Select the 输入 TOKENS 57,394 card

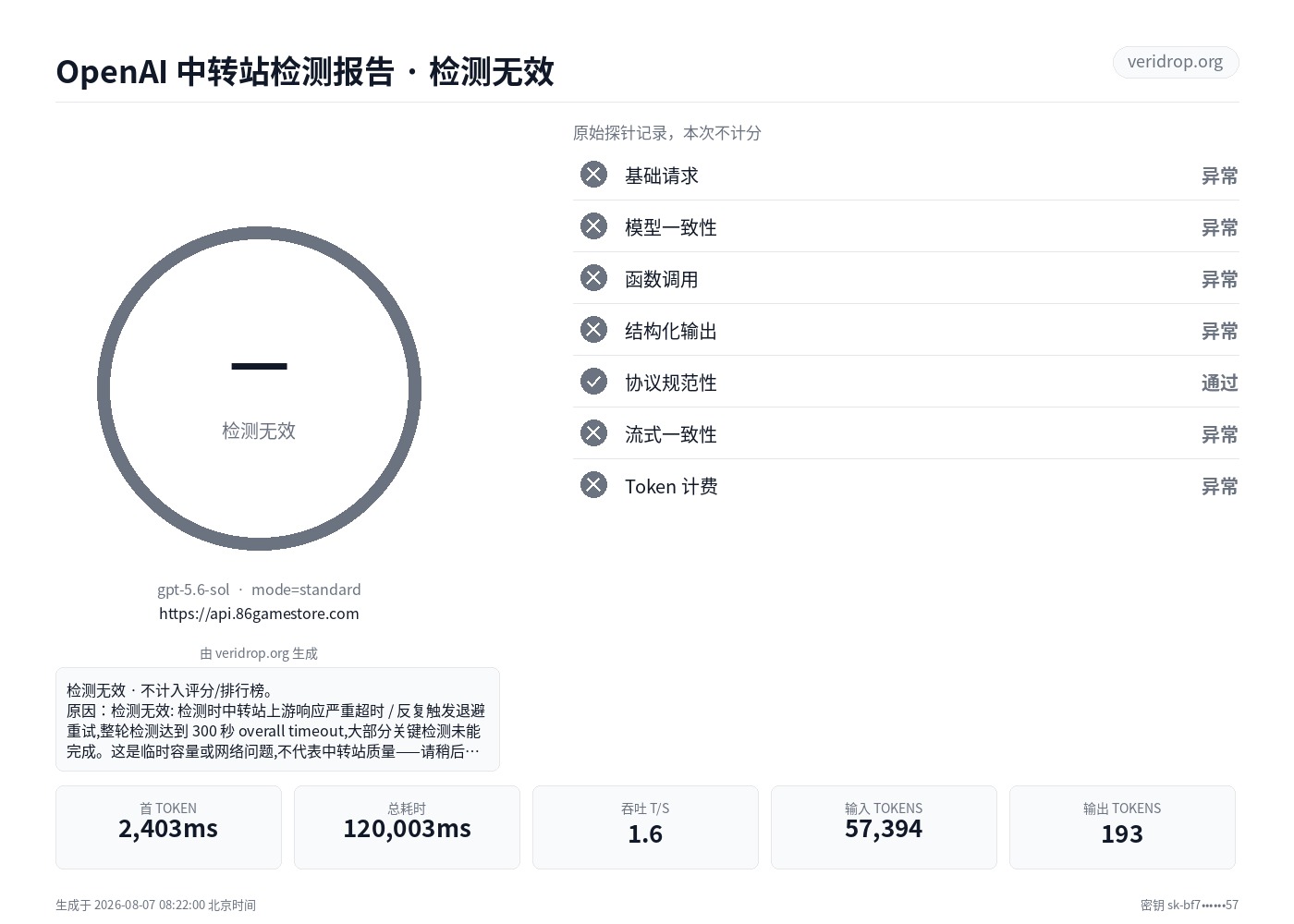click(x=884, y=827)
